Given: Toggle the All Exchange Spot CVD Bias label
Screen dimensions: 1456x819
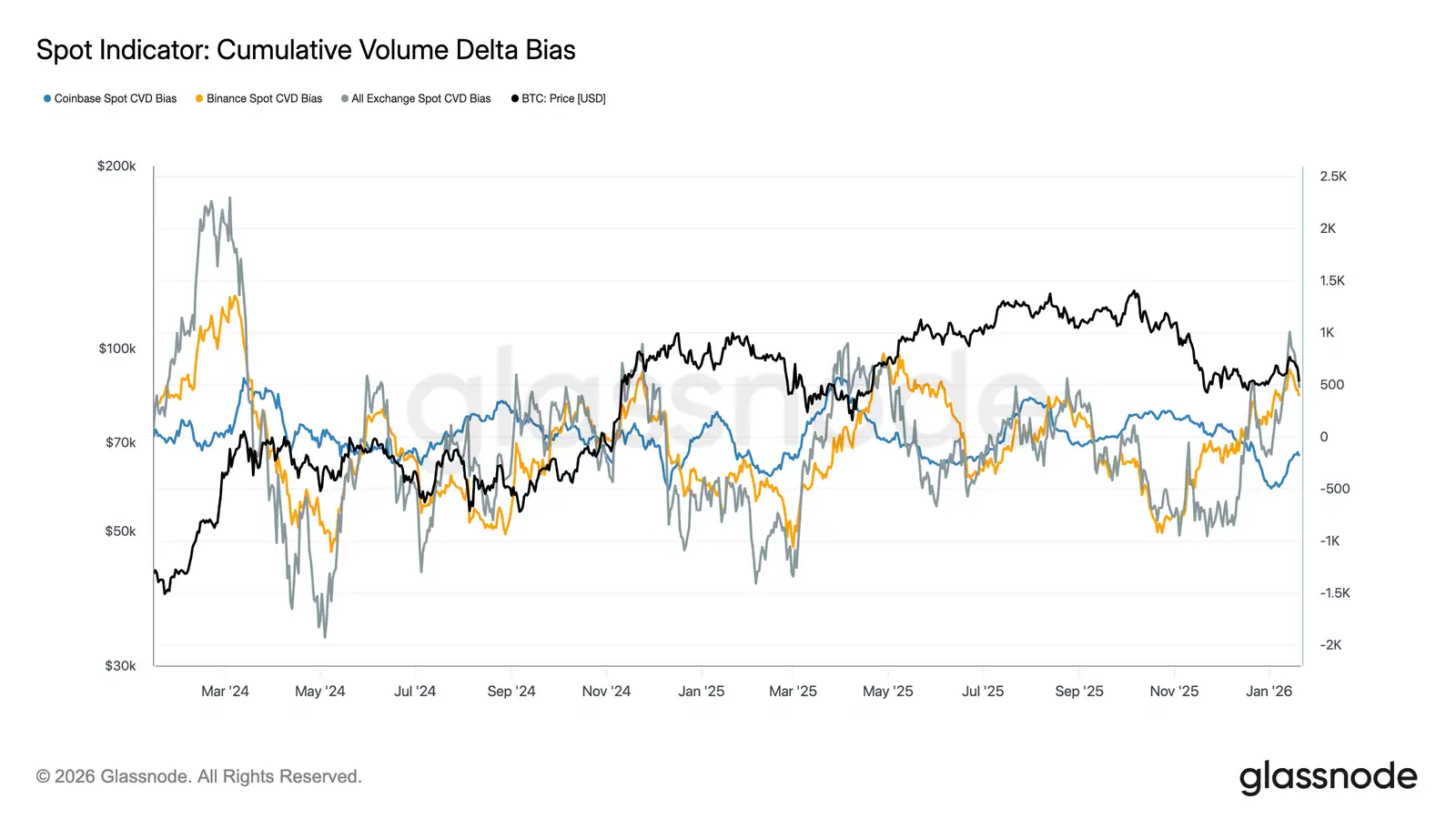Looking at the screenshot, I should (420, 98).
